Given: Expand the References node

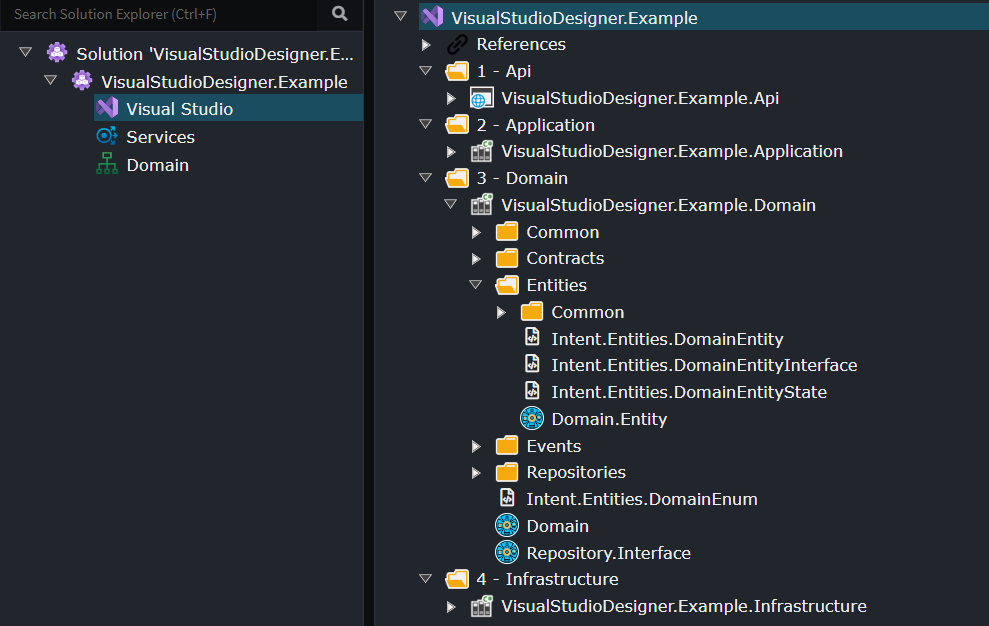Looking at the screenshot, I should click(426, 45).
